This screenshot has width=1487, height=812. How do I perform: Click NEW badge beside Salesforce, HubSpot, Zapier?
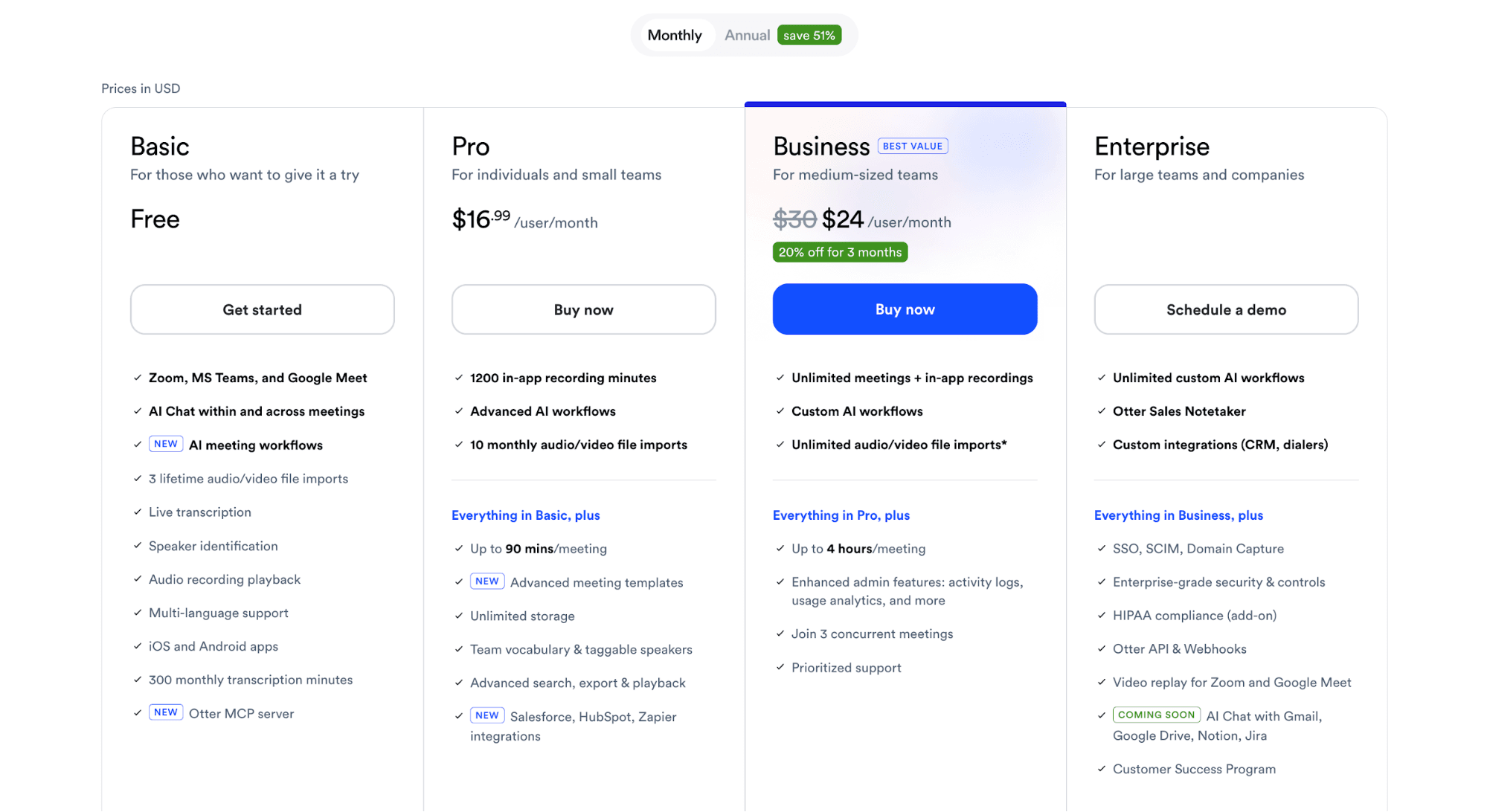[487, 715]
